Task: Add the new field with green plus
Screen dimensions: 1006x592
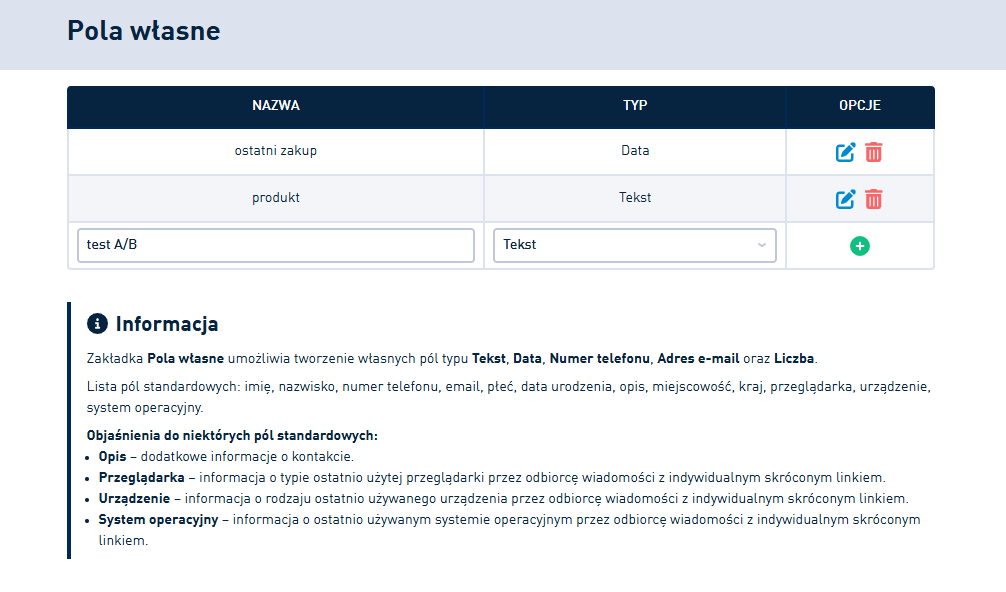Action: (860, 245)
